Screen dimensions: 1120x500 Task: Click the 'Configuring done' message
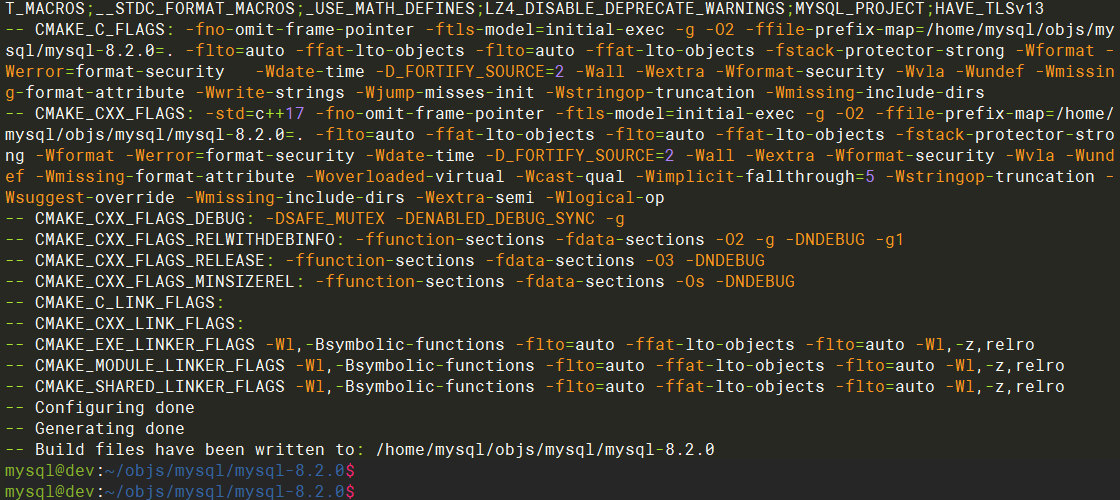click(114, 408)
